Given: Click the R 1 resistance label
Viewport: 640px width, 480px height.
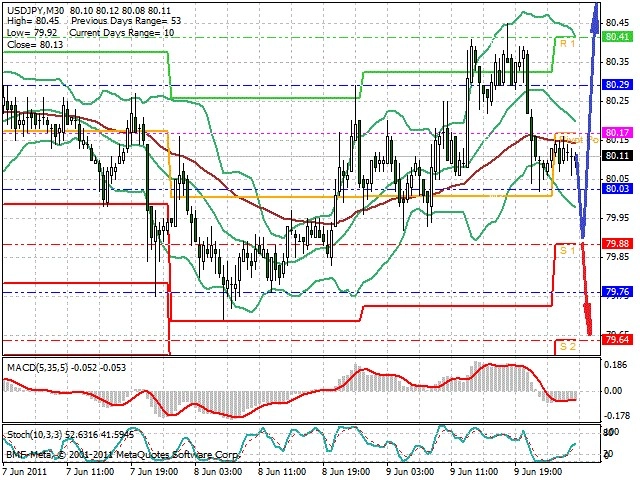Looking at the screenshot, I should coord(567,44).
